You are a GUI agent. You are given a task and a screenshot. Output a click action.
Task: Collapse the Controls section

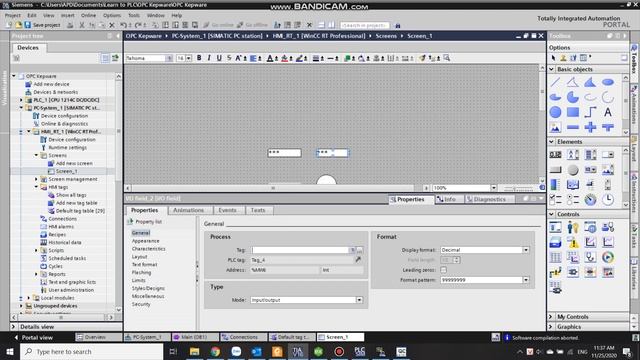click(x=552, y=214)
